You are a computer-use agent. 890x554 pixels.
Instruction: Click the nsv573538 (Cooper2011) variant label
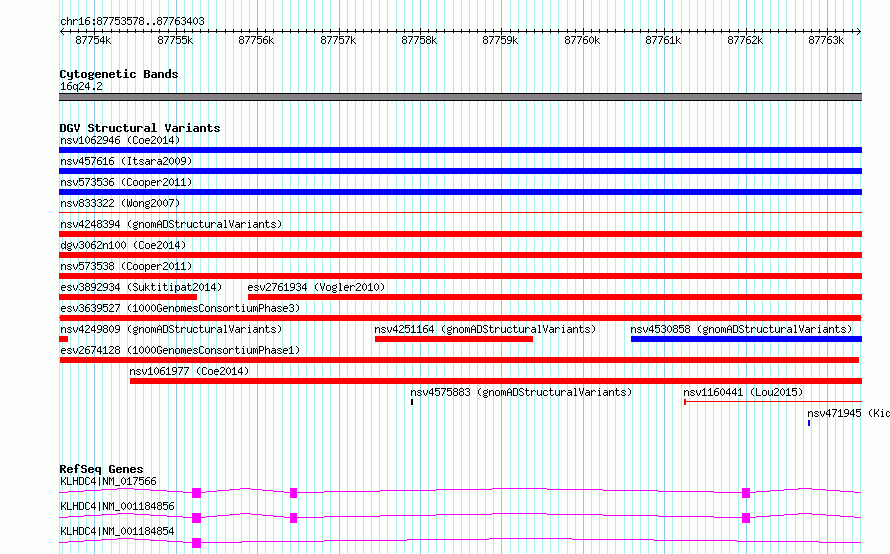click(126, 266)
